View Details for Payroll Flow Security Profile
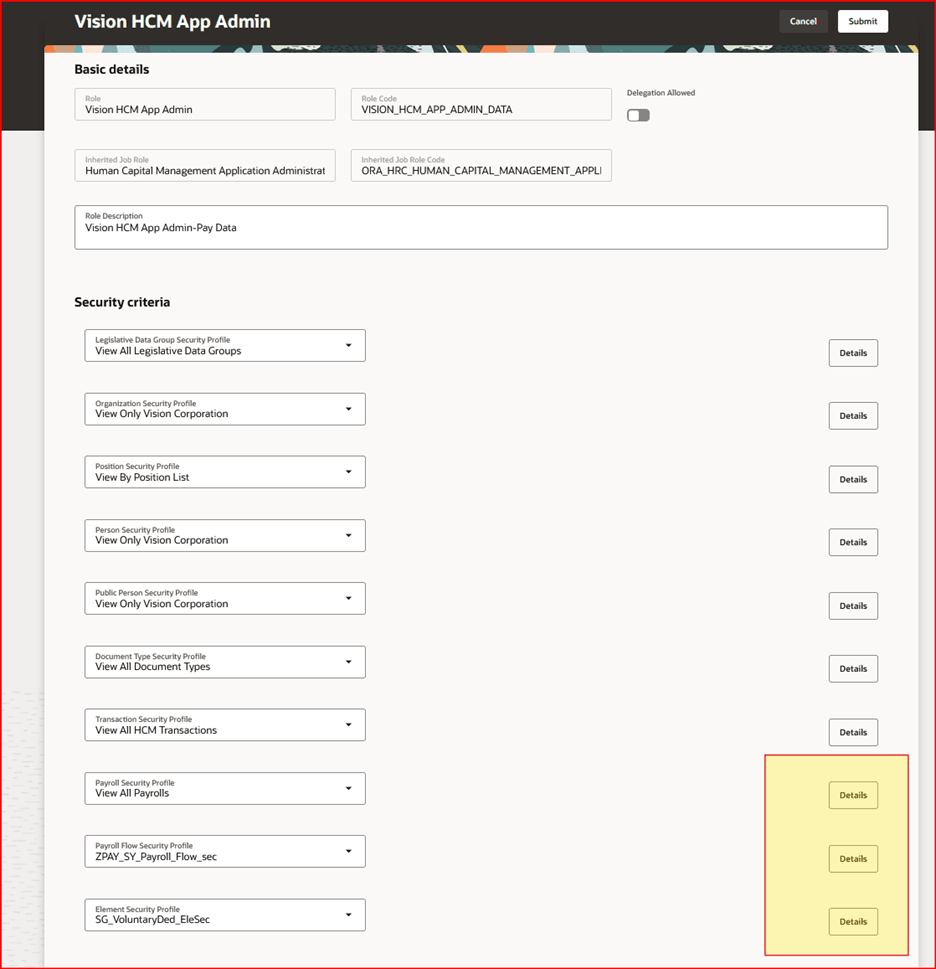The image size is (936, 969). 853,859
